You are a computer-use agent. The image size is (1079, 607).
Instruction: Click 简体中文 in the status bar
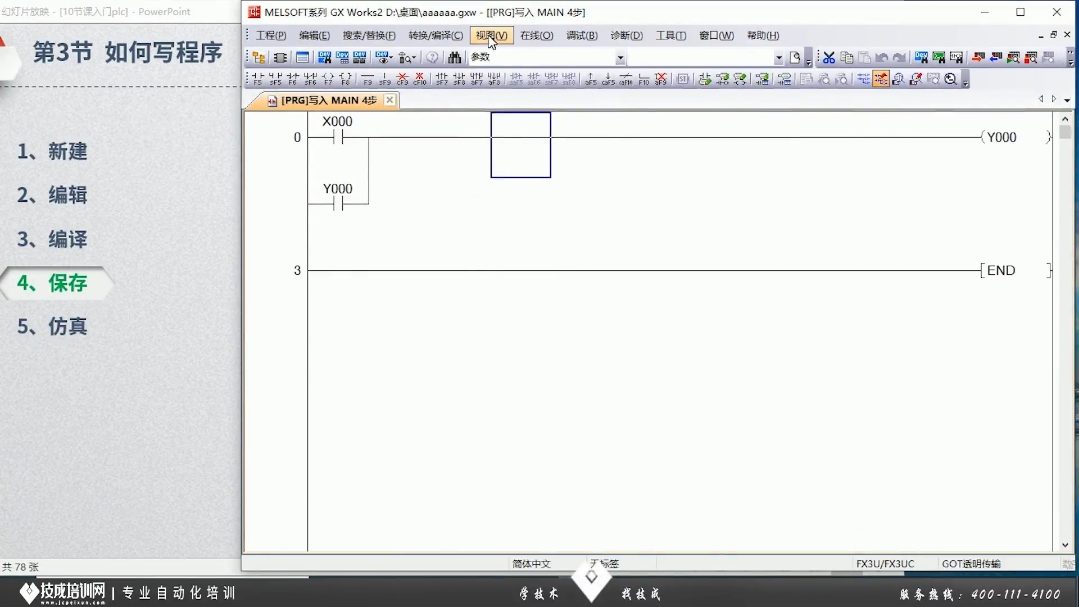(531, 564)
